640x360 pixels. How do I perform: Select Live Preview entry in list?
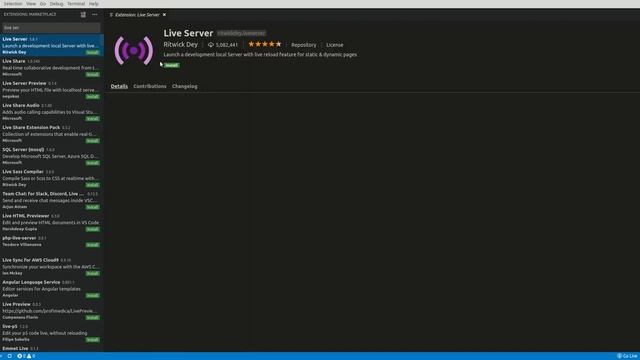coord(51,310)
